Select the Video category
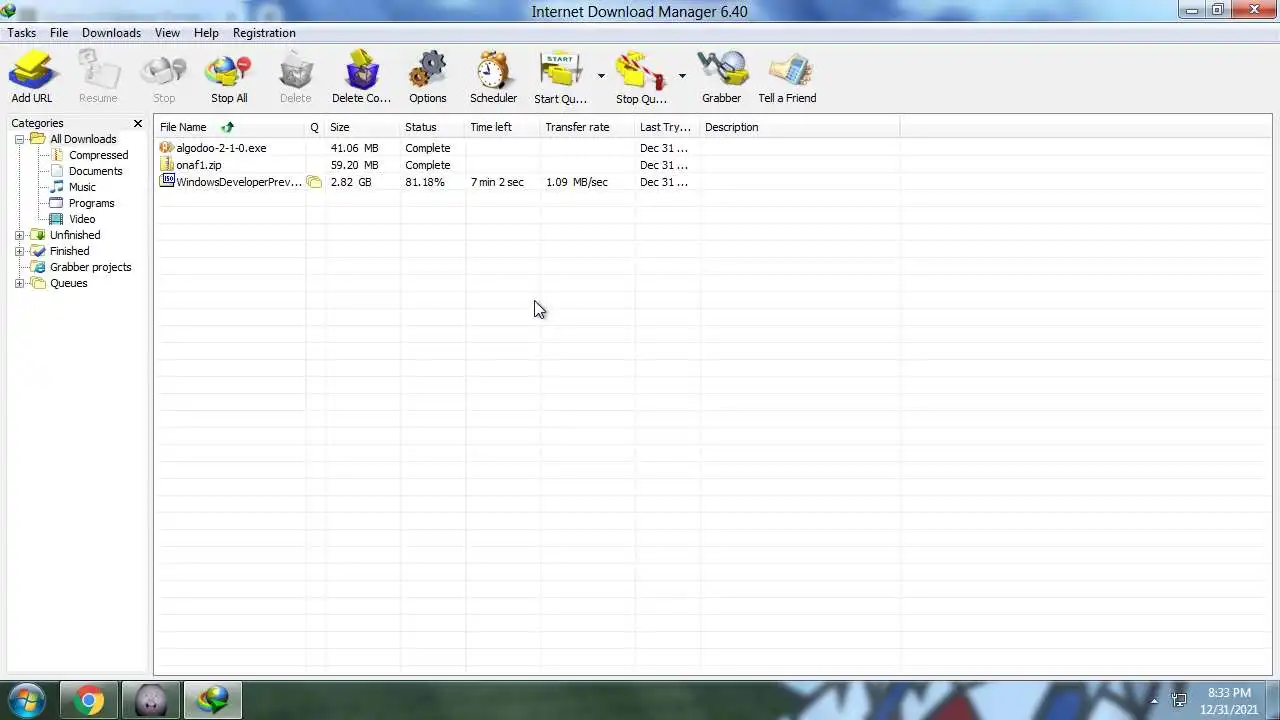This screenshot has width=1280, height=720. pos(82,219)
